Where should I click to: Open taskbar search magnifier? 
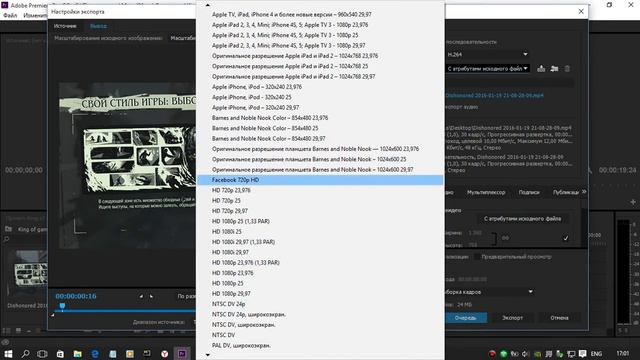25,353
